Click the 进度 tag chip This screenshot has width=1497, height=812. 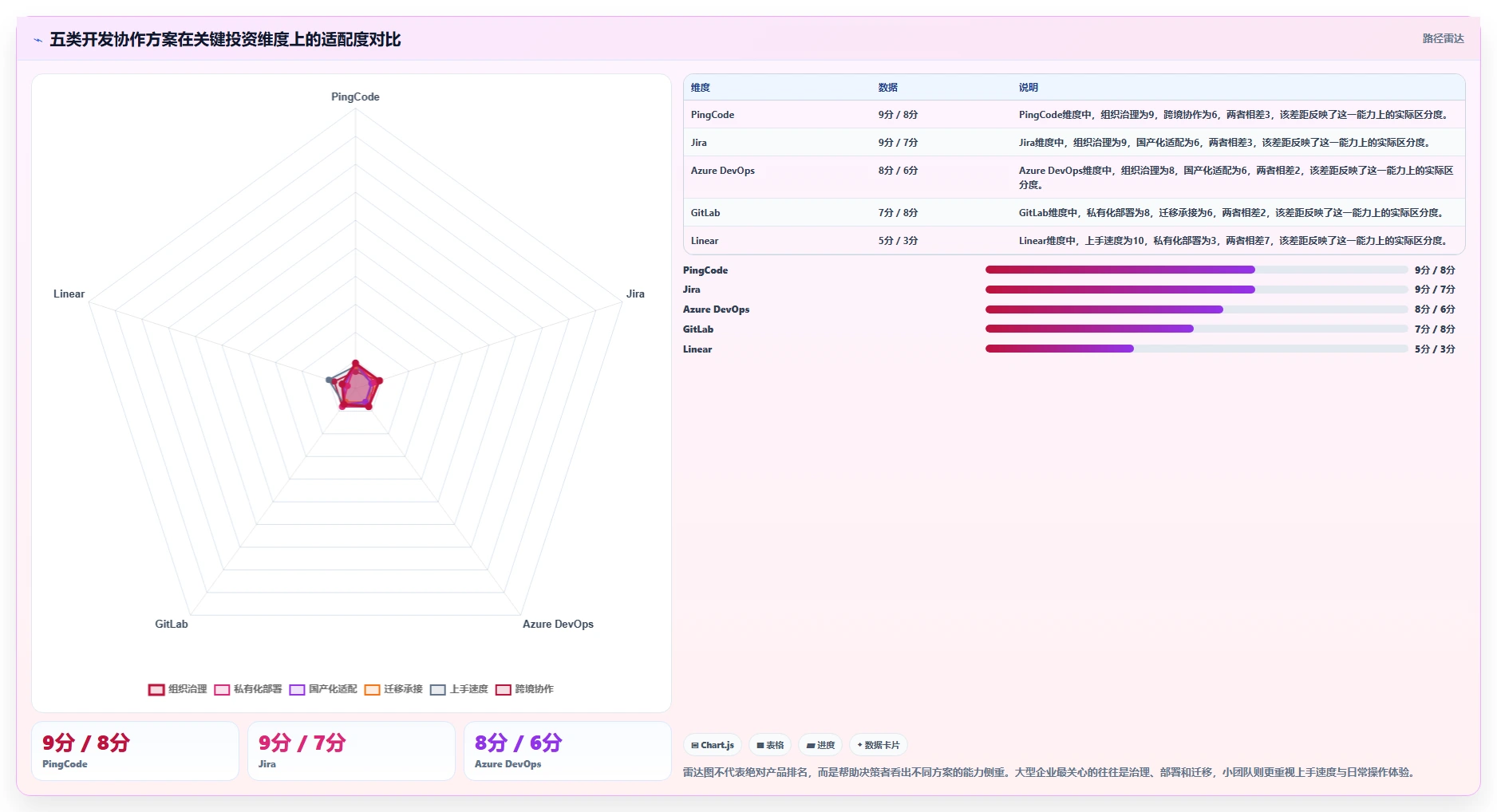pos(820,745)
